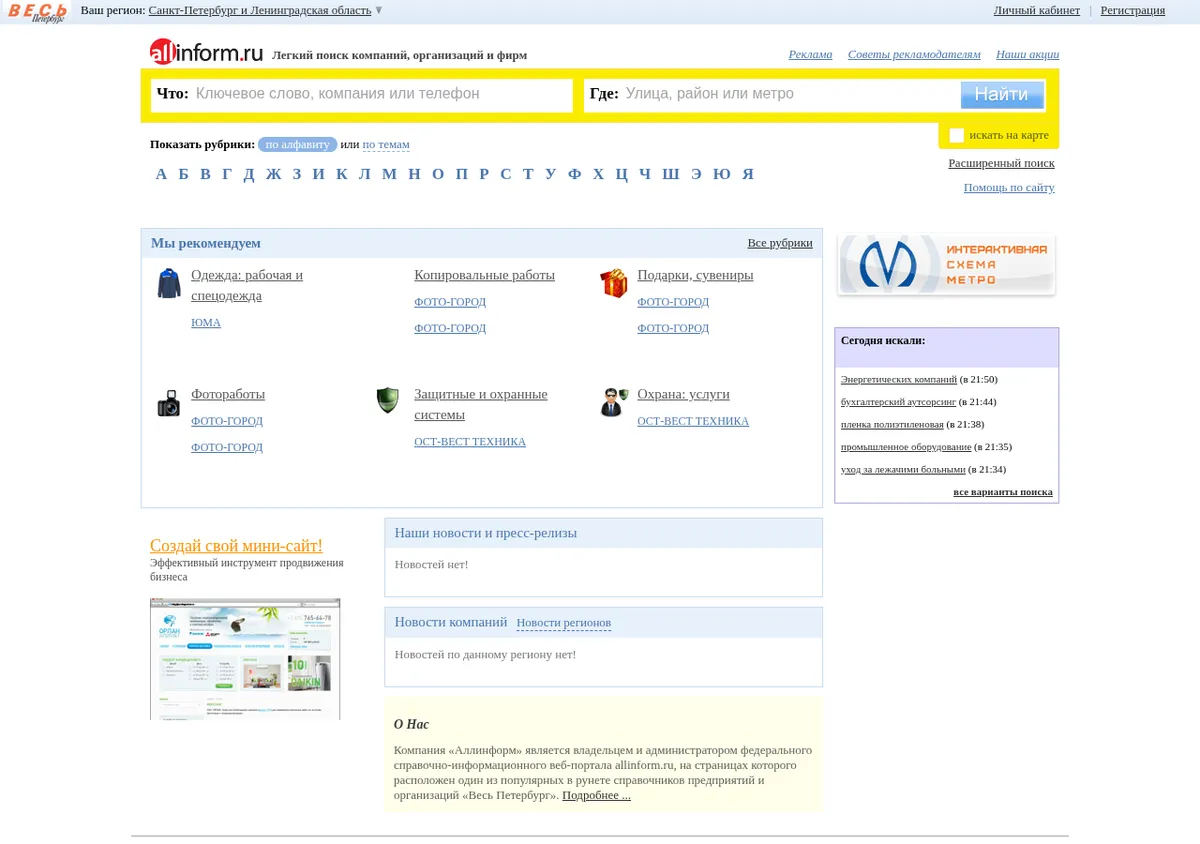Click the green shield icon
The image size is (1200, 844).
pos(388,401)
